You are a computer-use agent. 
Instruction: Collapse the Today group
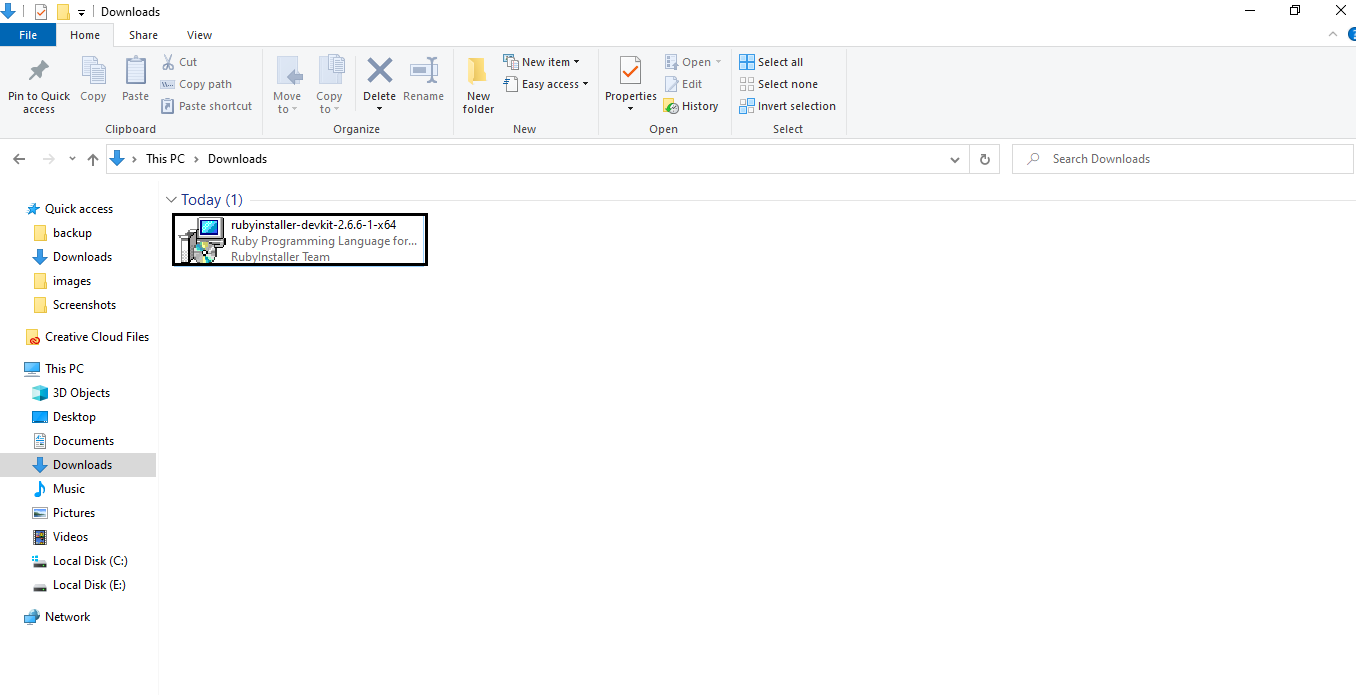coord(172,200)
